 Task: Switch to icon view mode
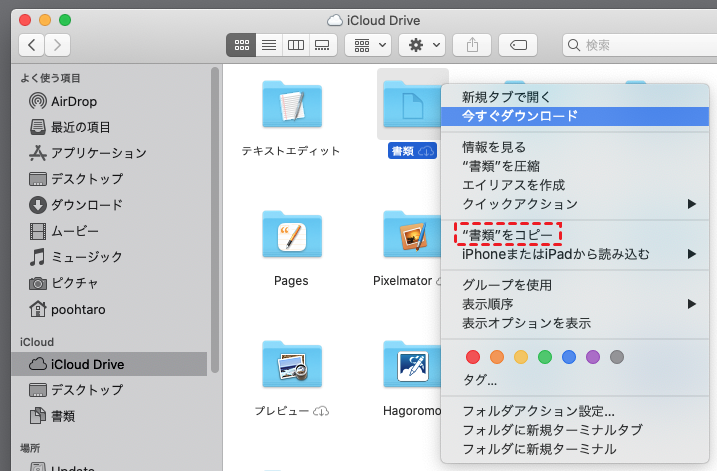point(241,45)
